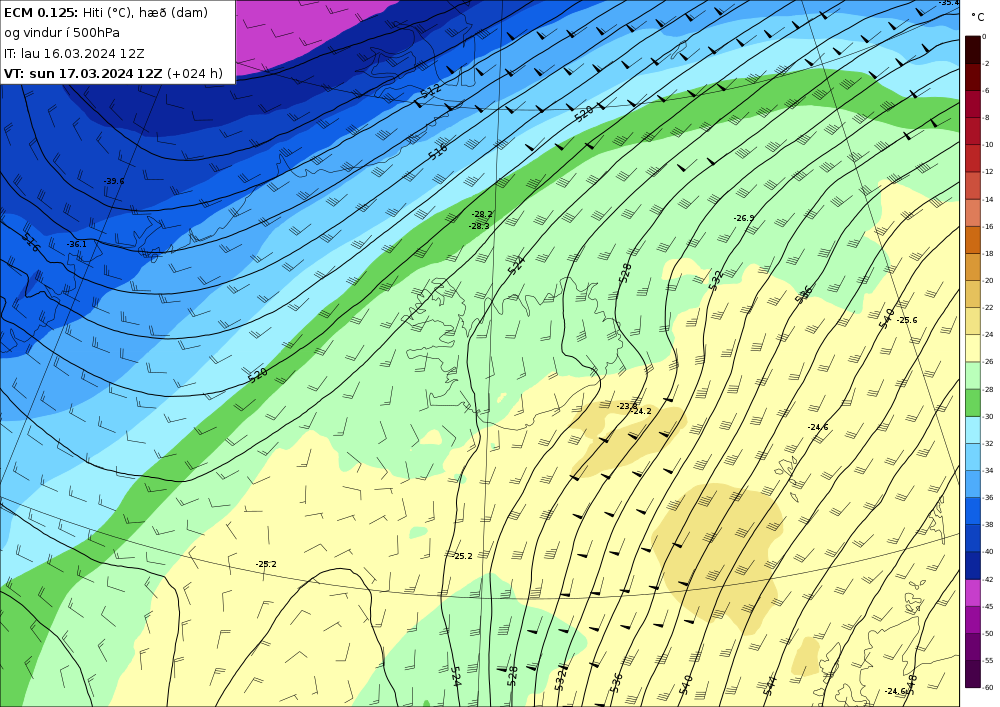Pick the light green legend swatch between -26 and -28

click(973, 375)
